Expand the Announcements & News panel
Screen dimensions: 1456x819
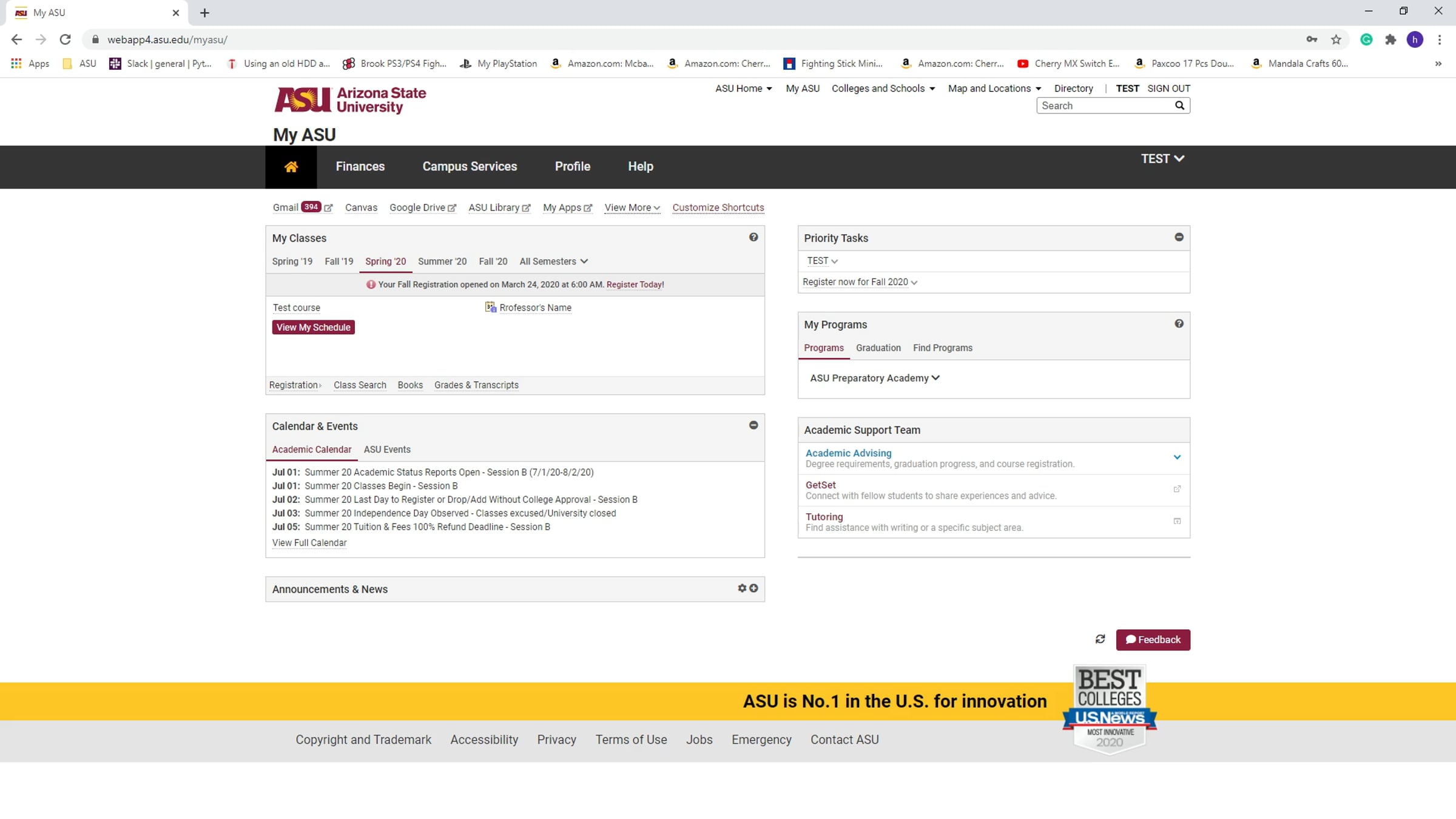click(753, 588)
